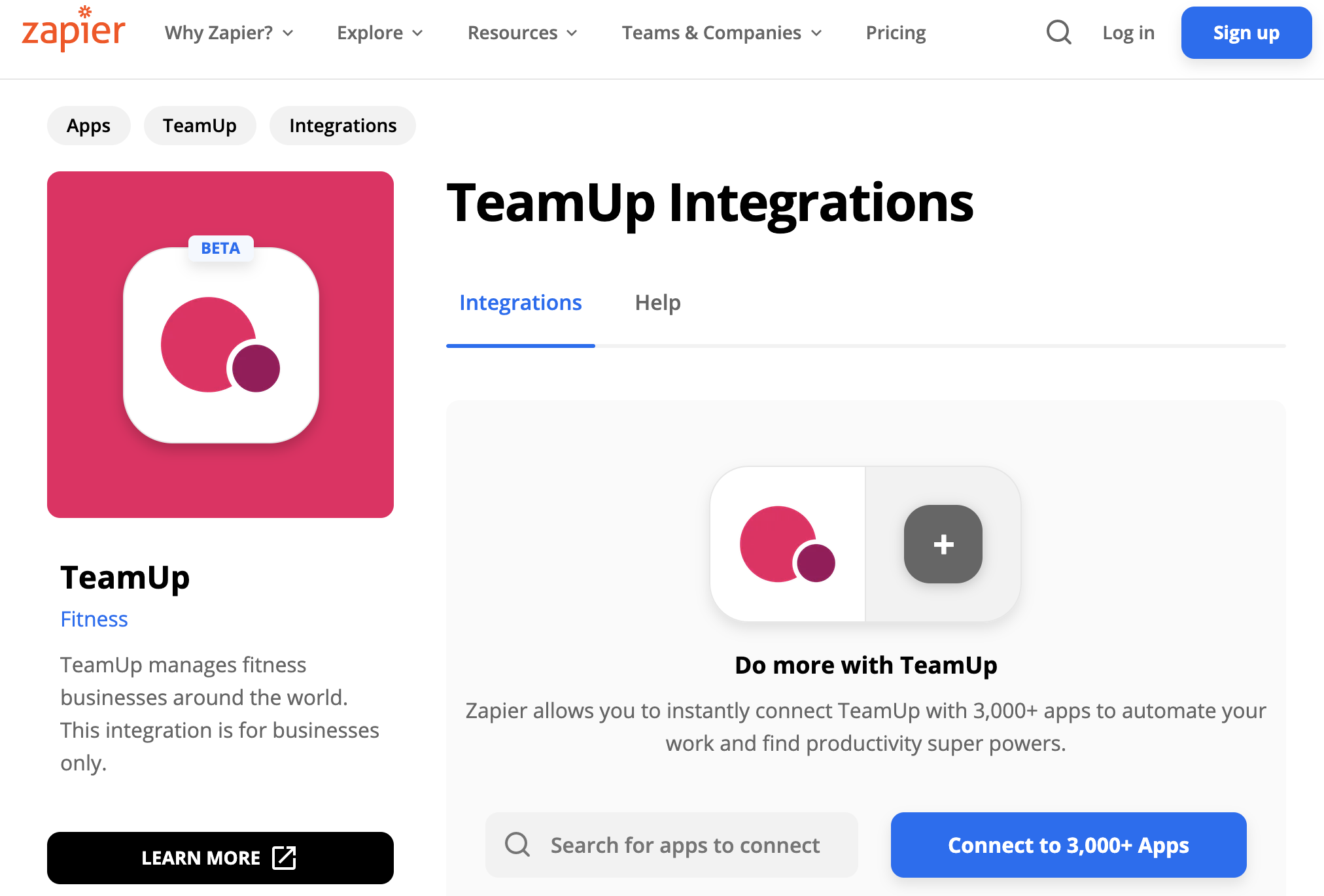The image size is (1324, 896).
Task: Open the Fitness category link
Action: point(94,619)
